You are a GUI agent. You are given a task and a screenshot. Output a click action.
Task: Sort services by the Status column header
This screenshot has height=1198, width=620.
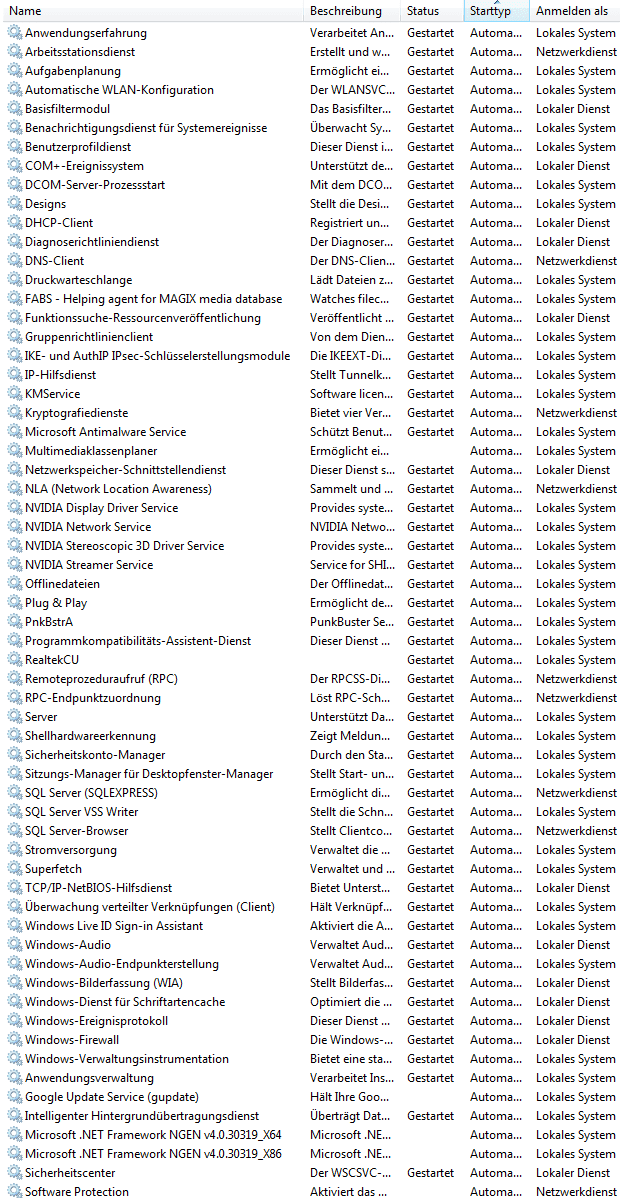(x=432, y=11)
